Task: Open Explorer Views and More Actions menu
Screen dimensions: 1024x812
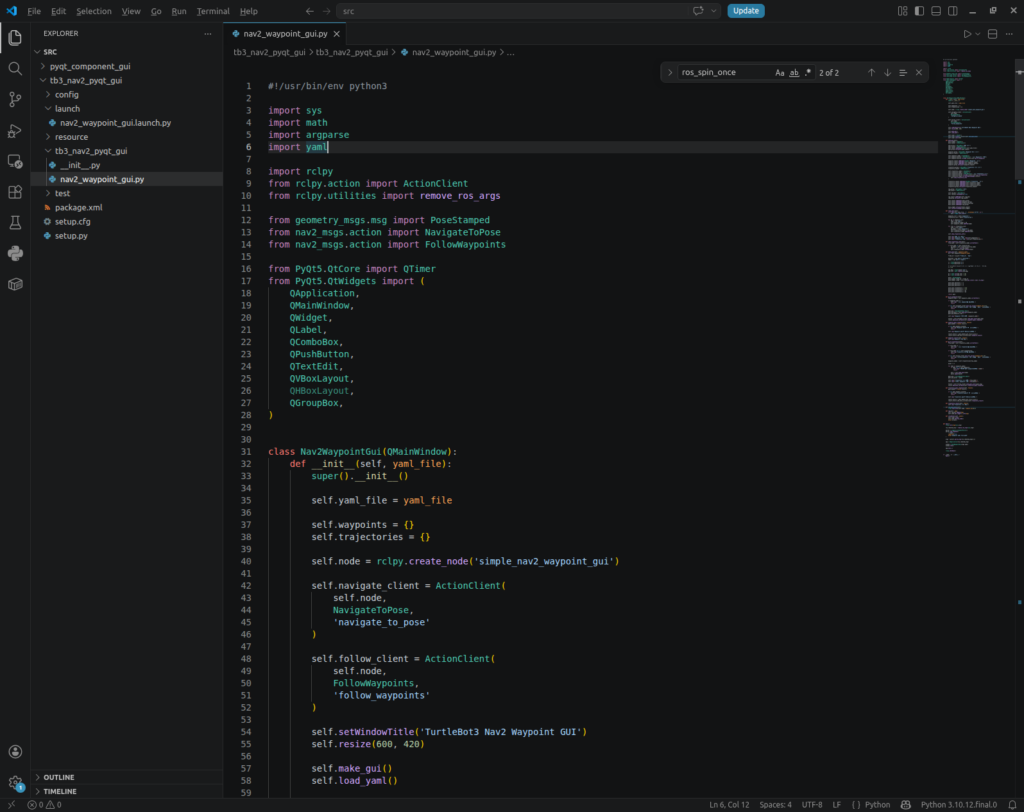Action: click(208, 33)
